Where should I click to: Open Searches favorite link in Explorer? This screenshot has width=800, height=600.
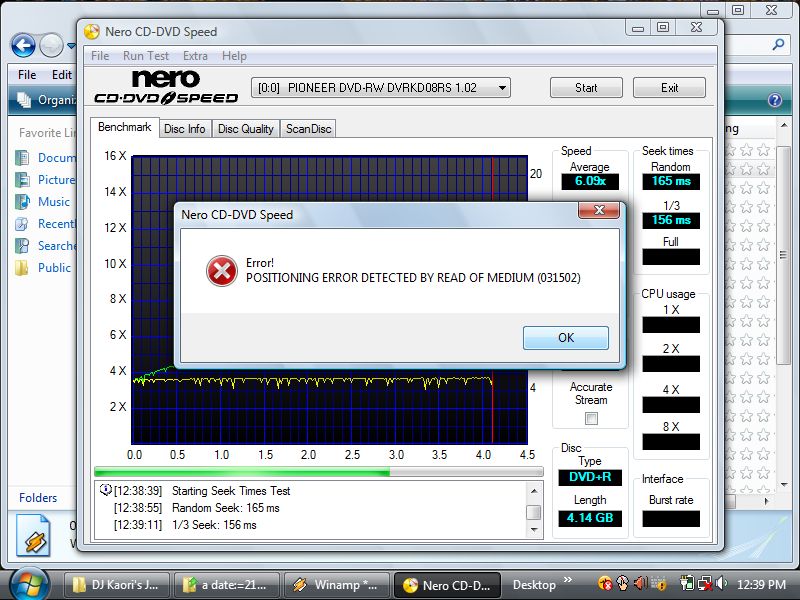click(x=46, y=245)
